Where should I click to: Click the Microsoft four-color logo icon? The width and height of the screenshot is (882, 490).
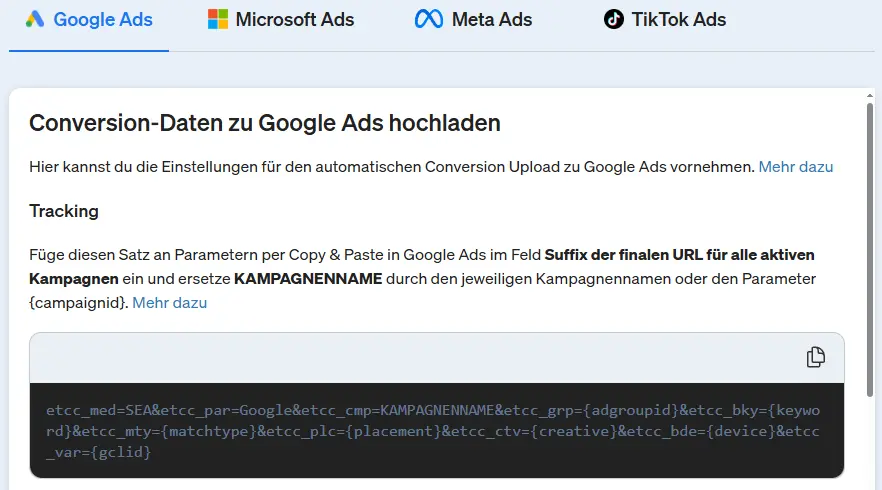pos(218,19)
